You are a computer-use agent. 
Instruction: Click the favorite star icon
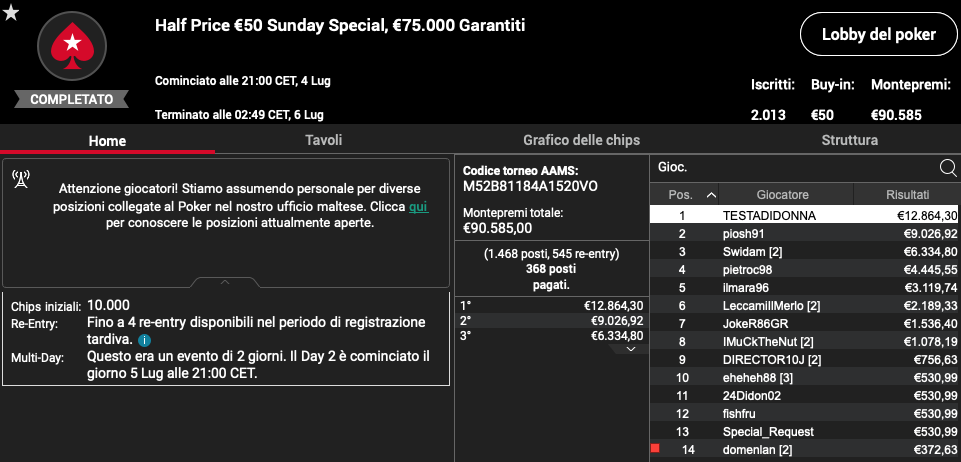tap(11, 13)
